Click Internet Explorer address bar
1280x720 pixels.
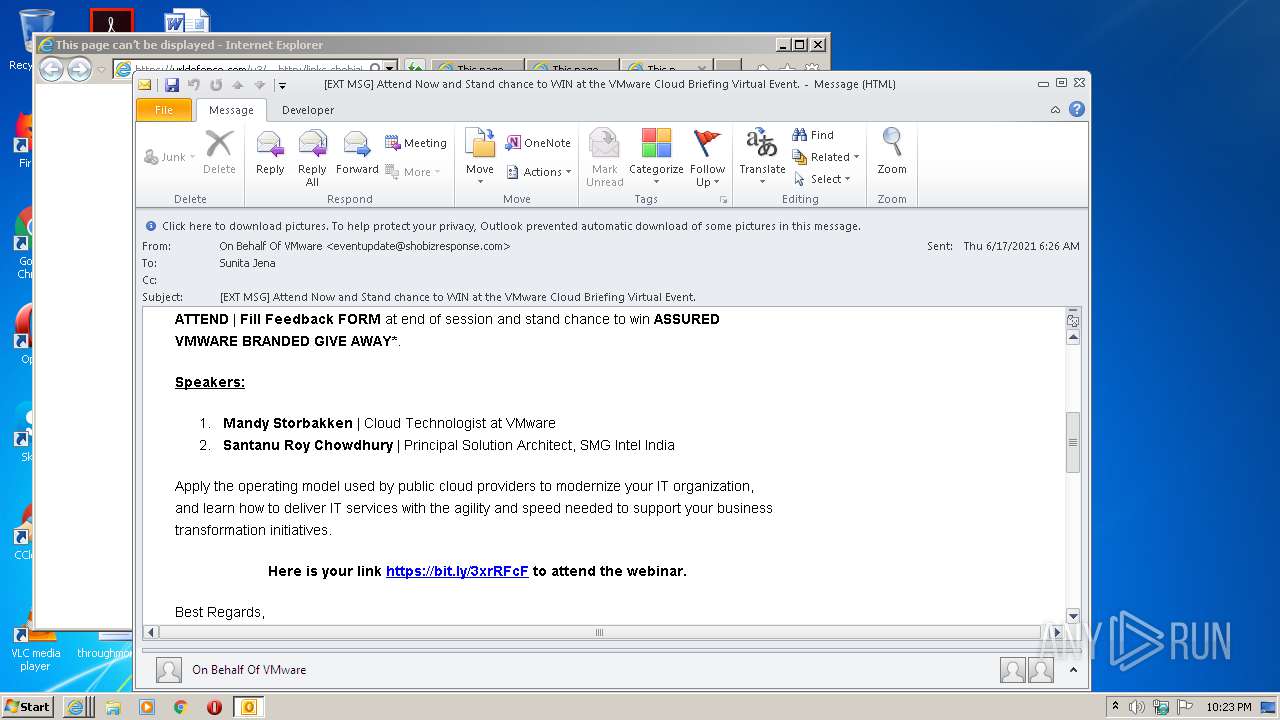[x=250, y=69]
